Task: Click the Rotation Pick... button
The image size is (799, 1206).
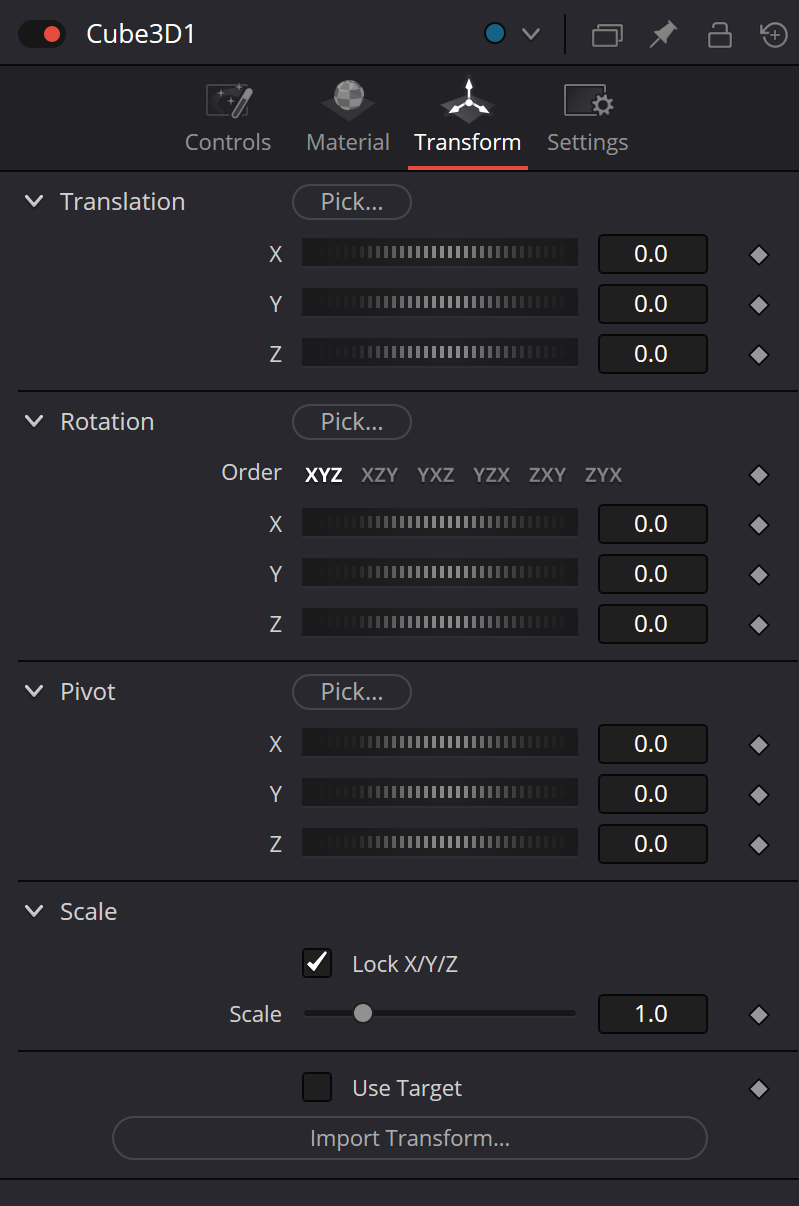Action: click(352, 422)
